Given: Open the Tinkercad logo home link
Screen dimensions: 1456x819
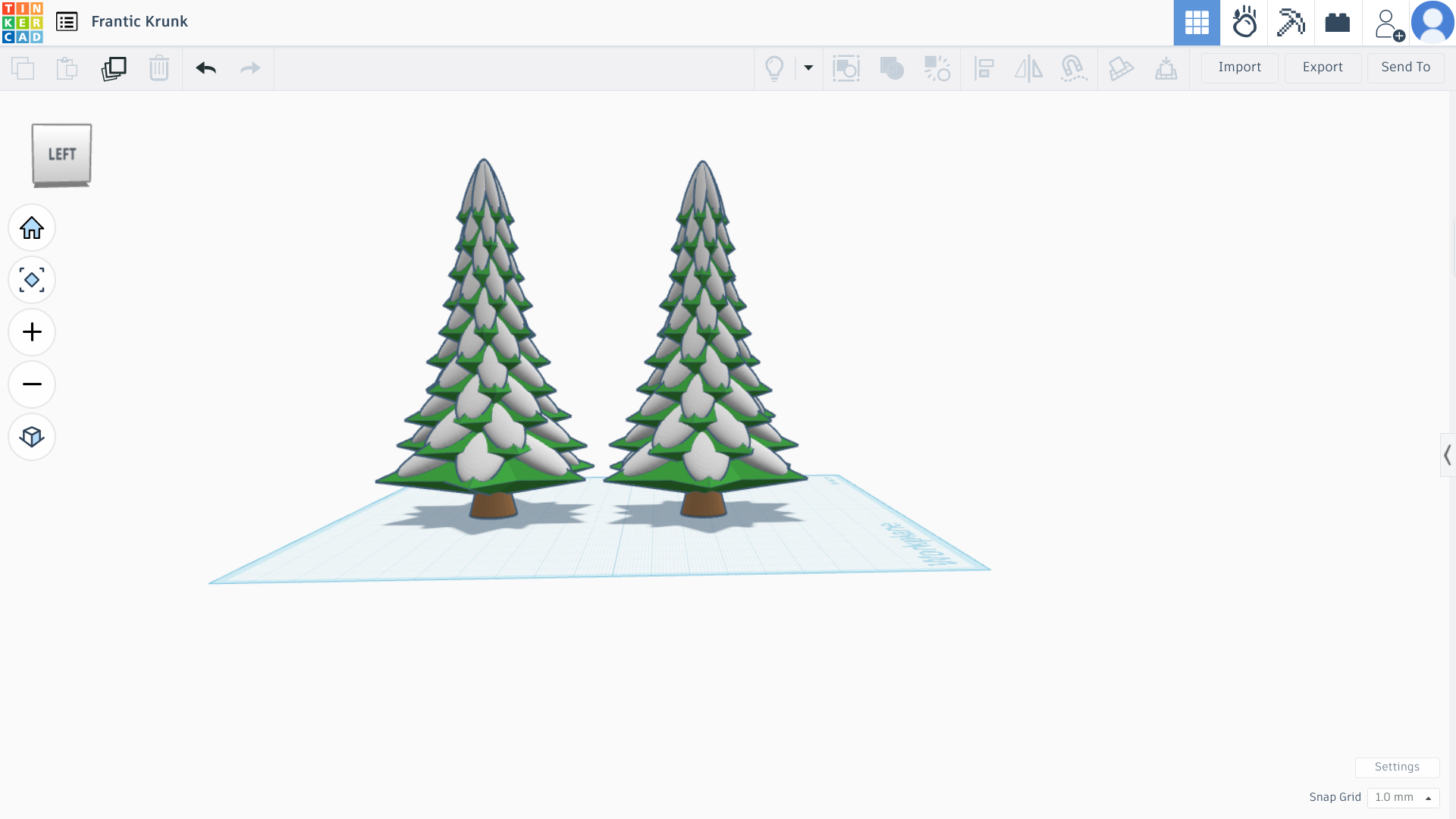Looking at the screenshot, I should 22,22.
